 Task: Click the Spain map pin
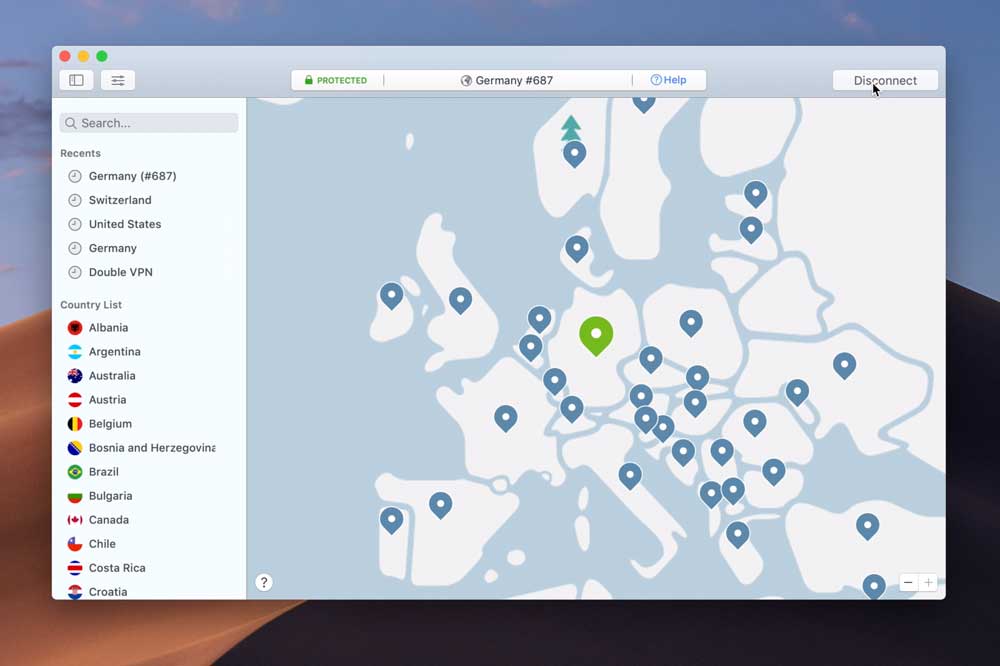pos(441,505)
